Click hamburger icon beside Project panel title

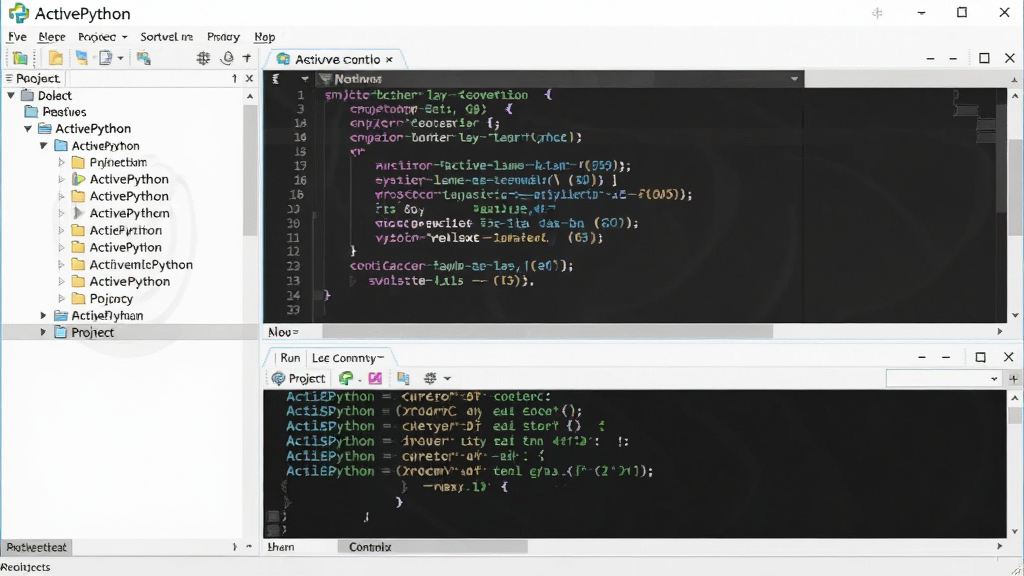(x=8, y=78)
